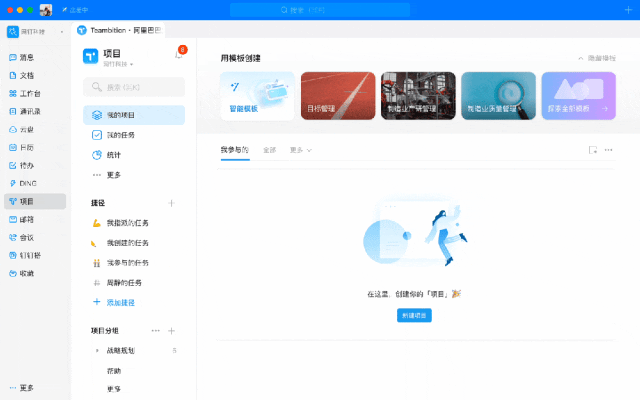Open 会议 (Meeting) in the left sidebar
Viewport: 640px width, 400px height.
(x=27, y=237)
